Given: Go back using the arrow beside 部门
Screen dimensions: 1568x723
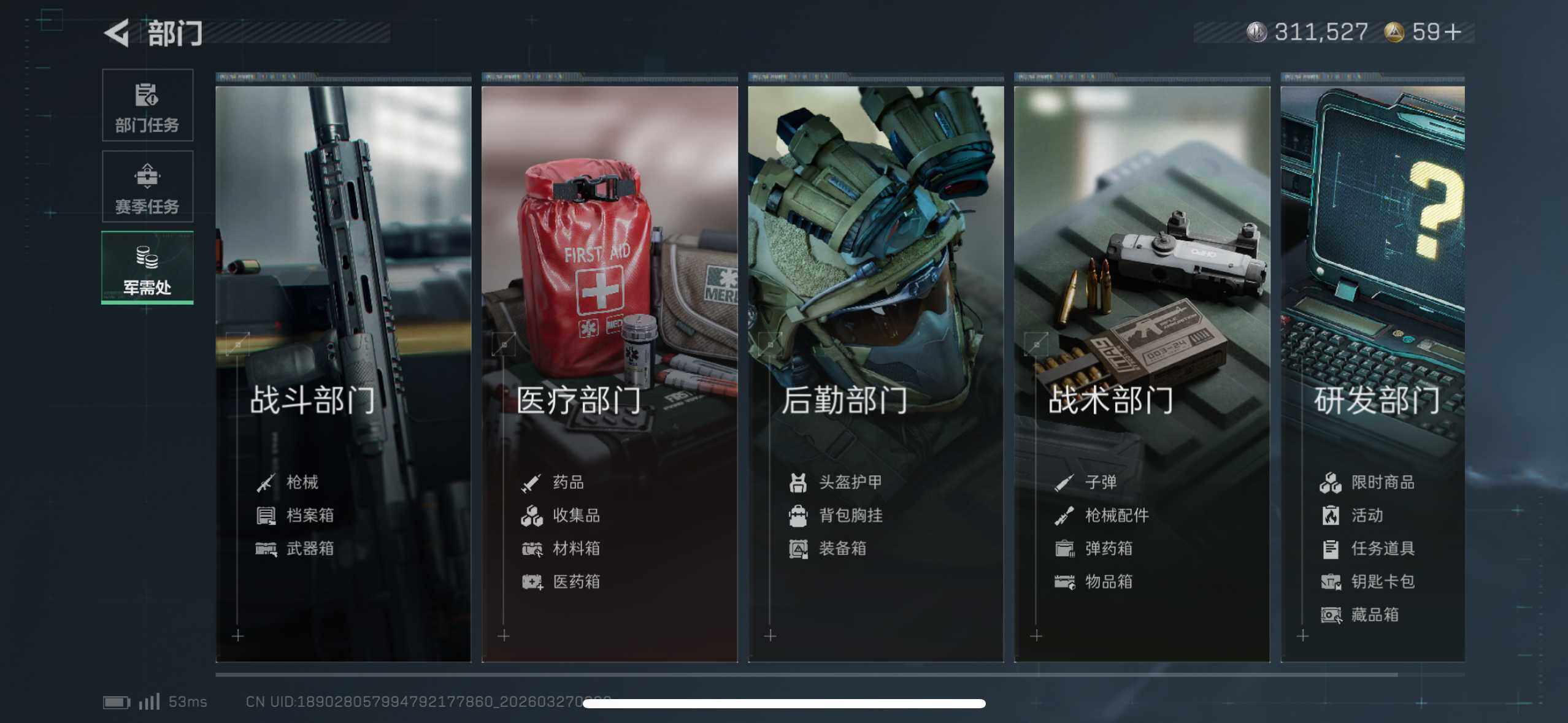Looking at the screenshot, I should click(117, 33).
